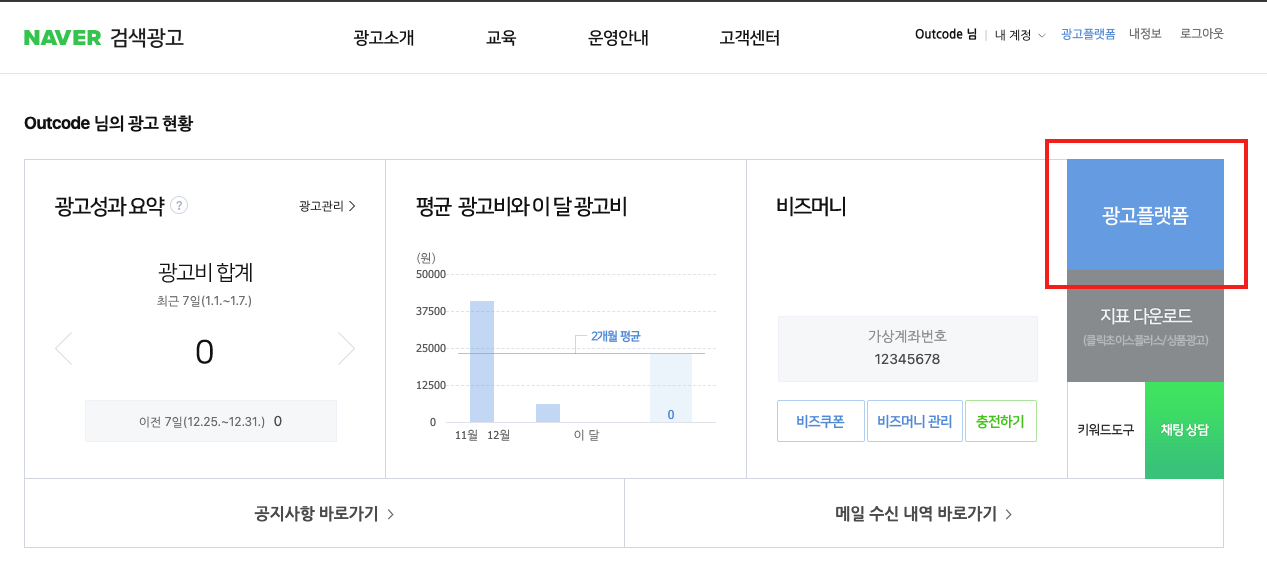The image size is (1267, 580).
Task: Click the 비즈쿠폰 button
Action: tap(820, 421)
